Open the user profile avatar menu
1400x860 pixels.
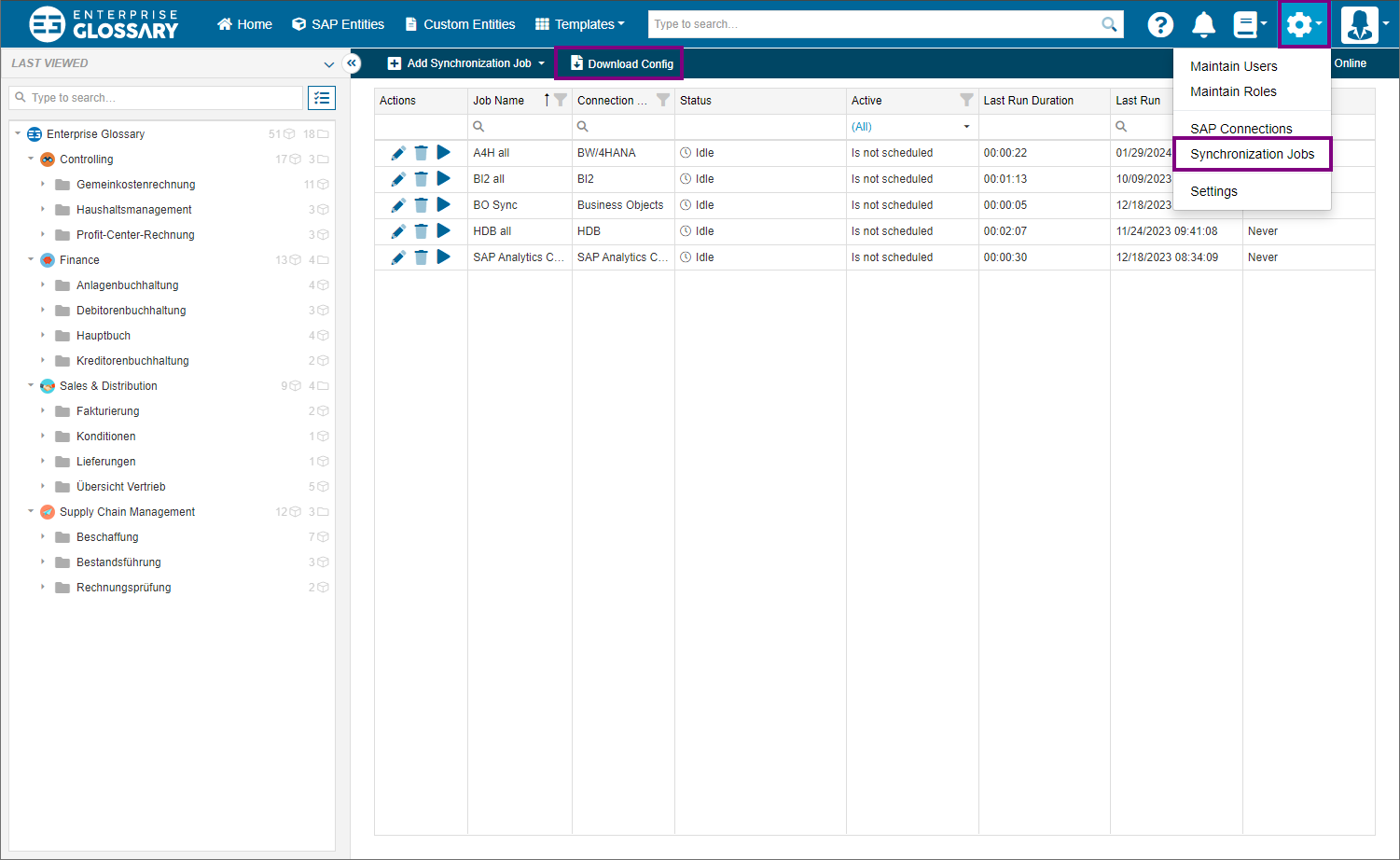tap(1360, 25)
